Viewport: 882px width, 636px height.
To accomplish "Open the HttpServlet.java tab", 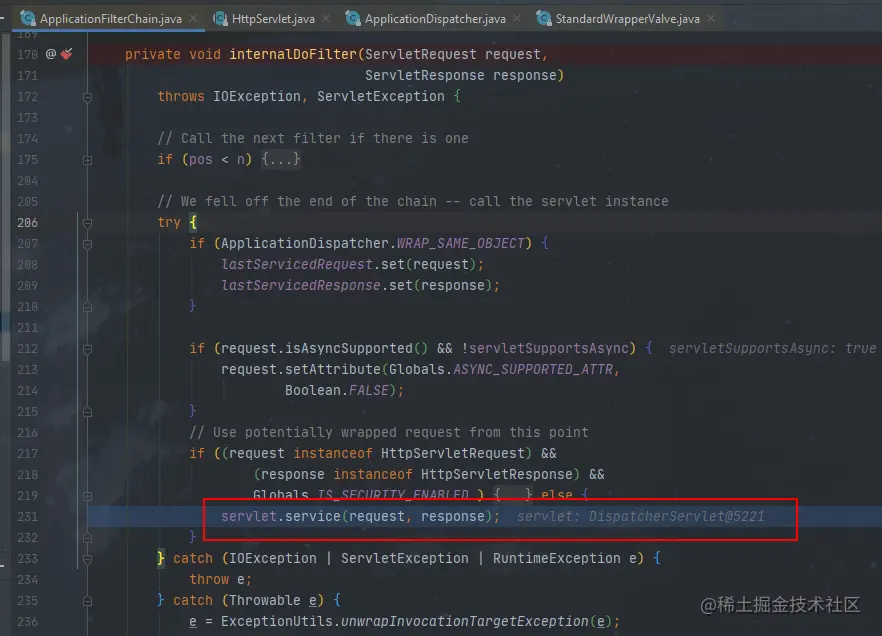I will (x=273, y=19).
